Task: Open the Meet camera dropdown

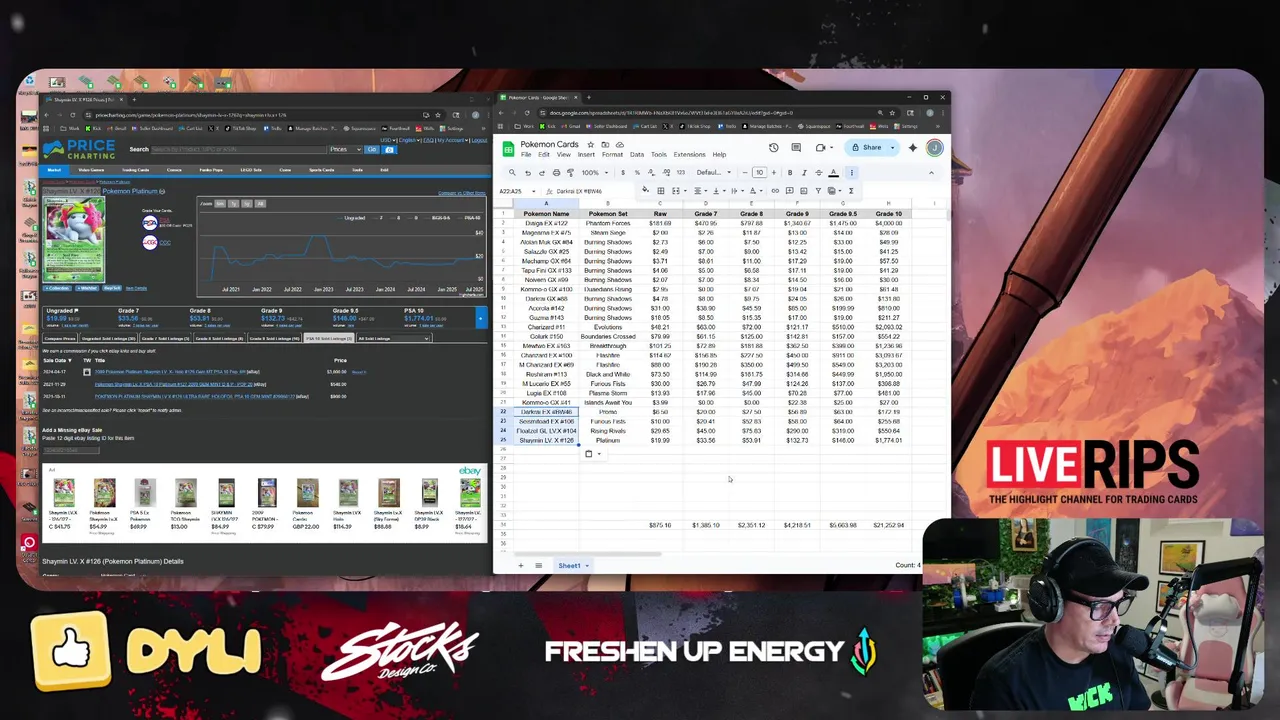Action: (x=831, y=148)
